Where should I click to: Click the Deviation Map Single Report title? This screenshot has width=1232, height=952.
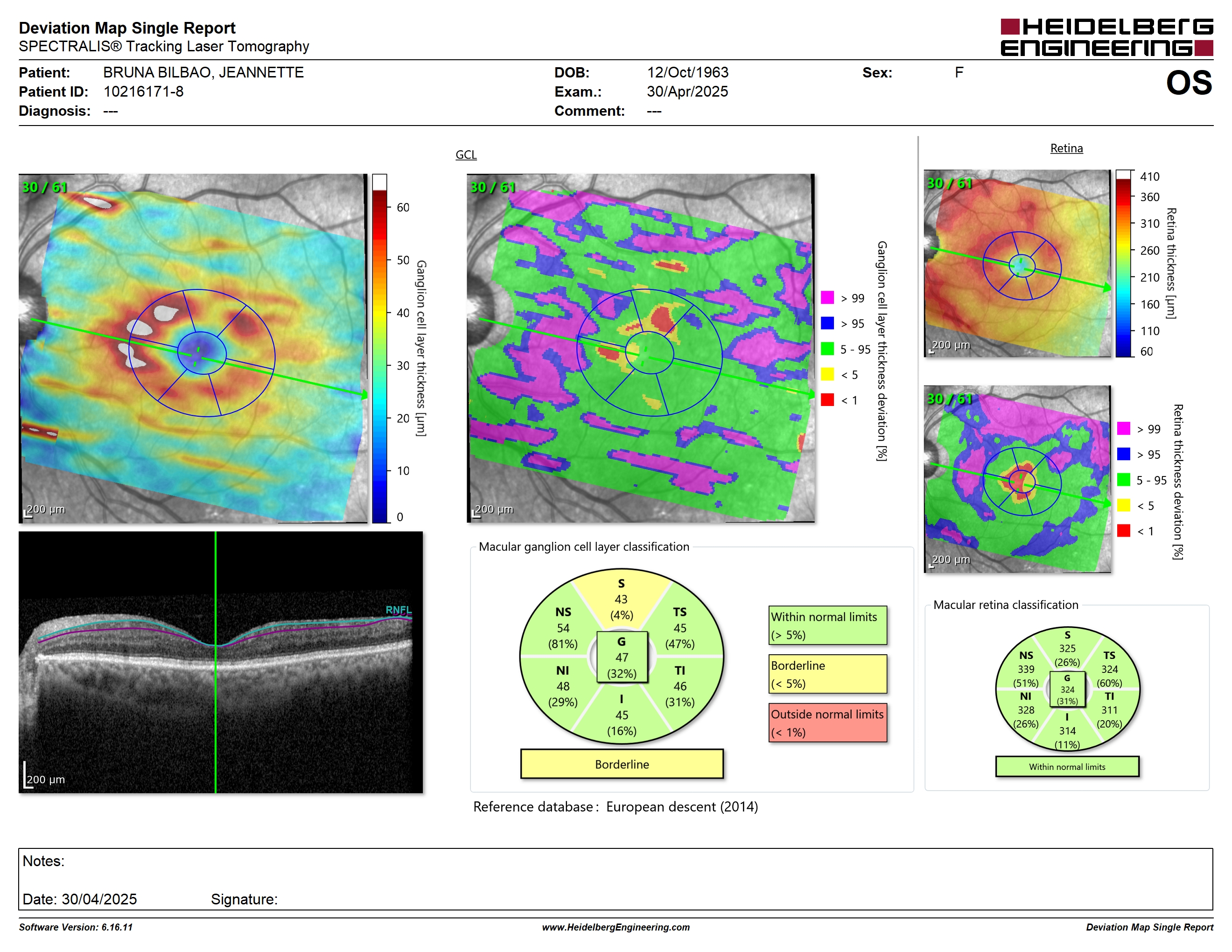click(127, 28)
